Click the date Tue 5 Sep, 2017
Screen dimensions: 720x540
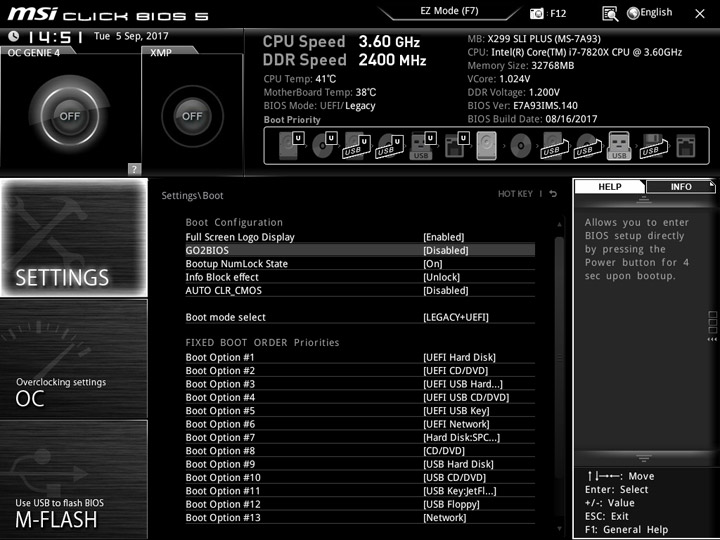pos(131,36)
